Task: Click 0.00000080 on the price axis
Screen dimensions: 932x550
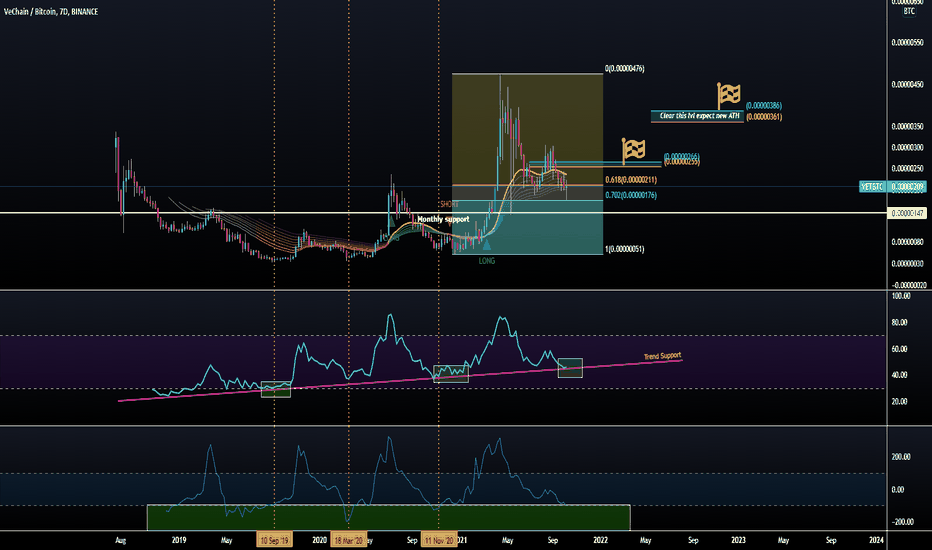Action: click(x=908, y=242)
